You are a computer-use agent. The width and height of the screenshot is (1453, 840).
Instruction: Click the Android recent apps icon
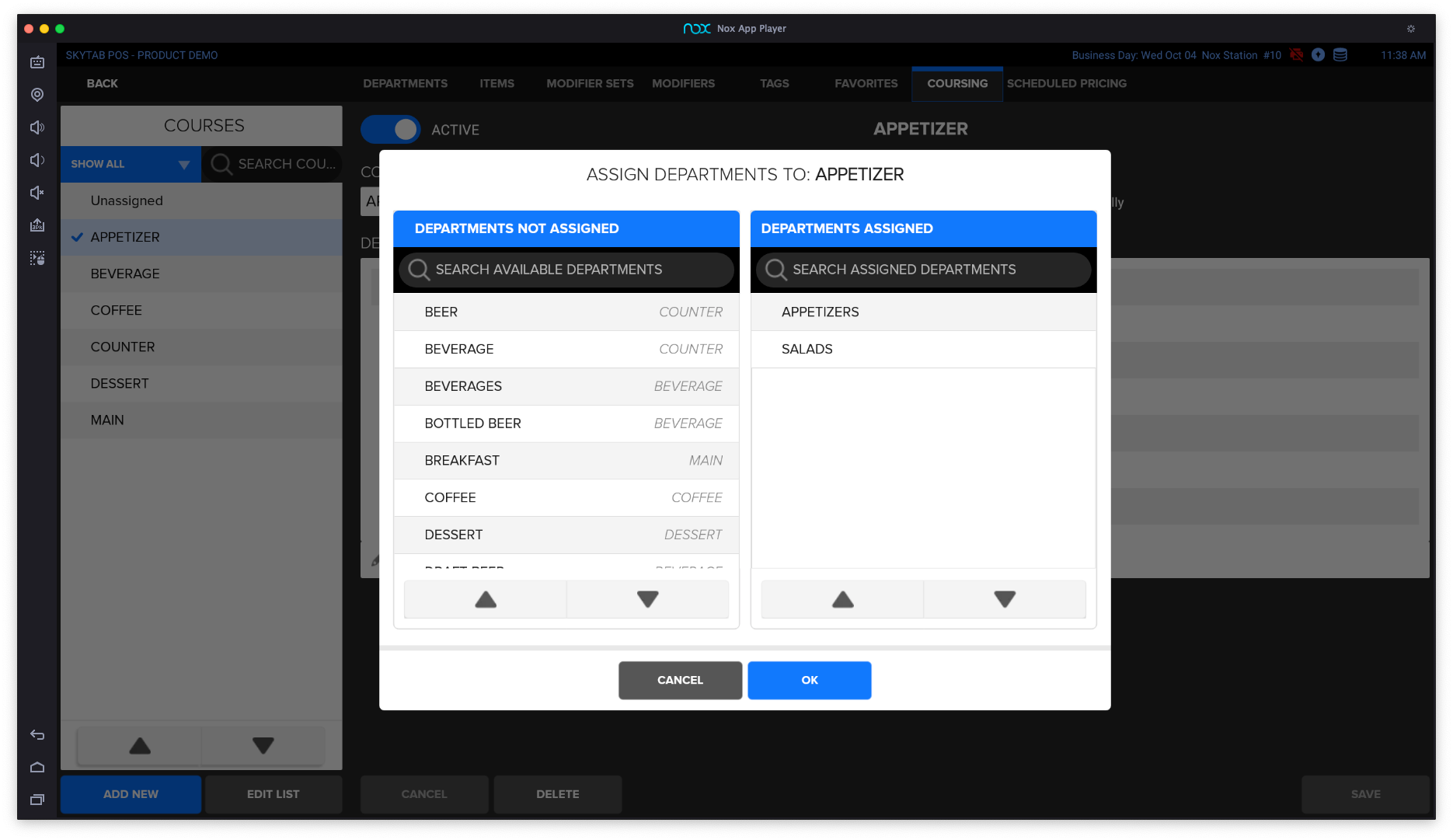coord(37,800)
